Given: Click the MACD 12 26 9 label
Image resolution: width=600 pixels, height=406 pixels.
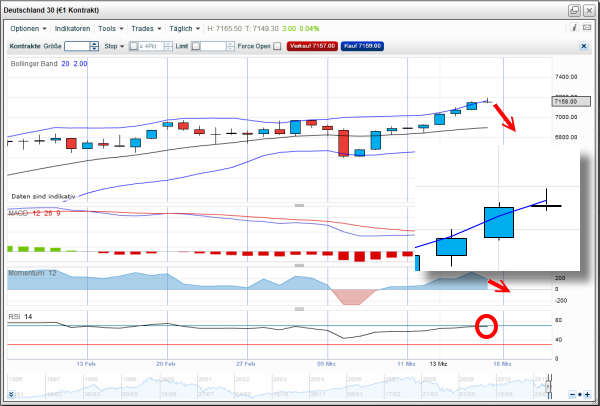Looking at the screenshot, I should coord(34,213).
